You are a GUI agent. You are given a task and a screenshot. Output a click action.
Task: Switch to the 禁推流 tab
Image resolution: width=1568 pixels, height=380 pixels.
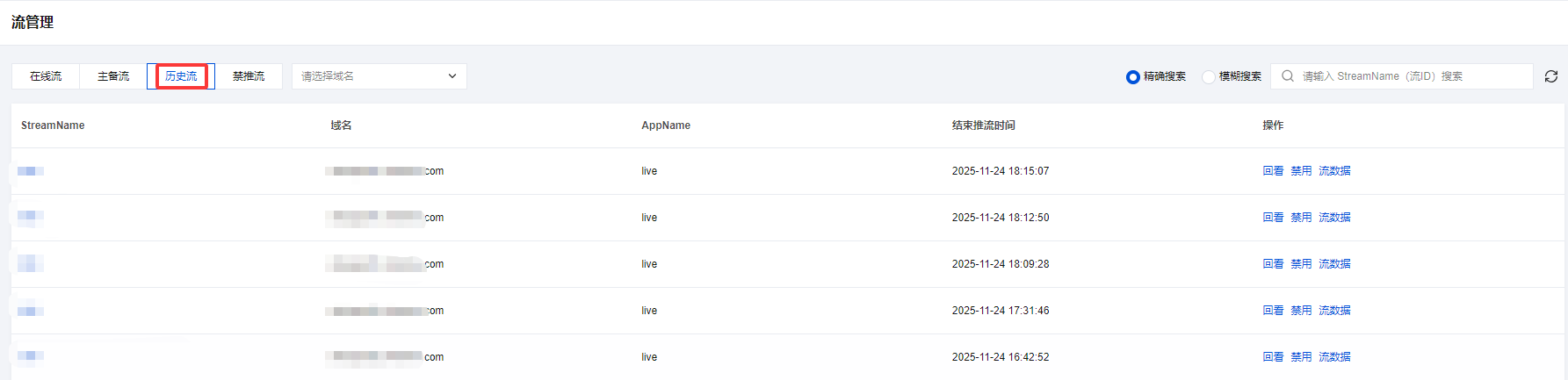[x=249, y=76]
